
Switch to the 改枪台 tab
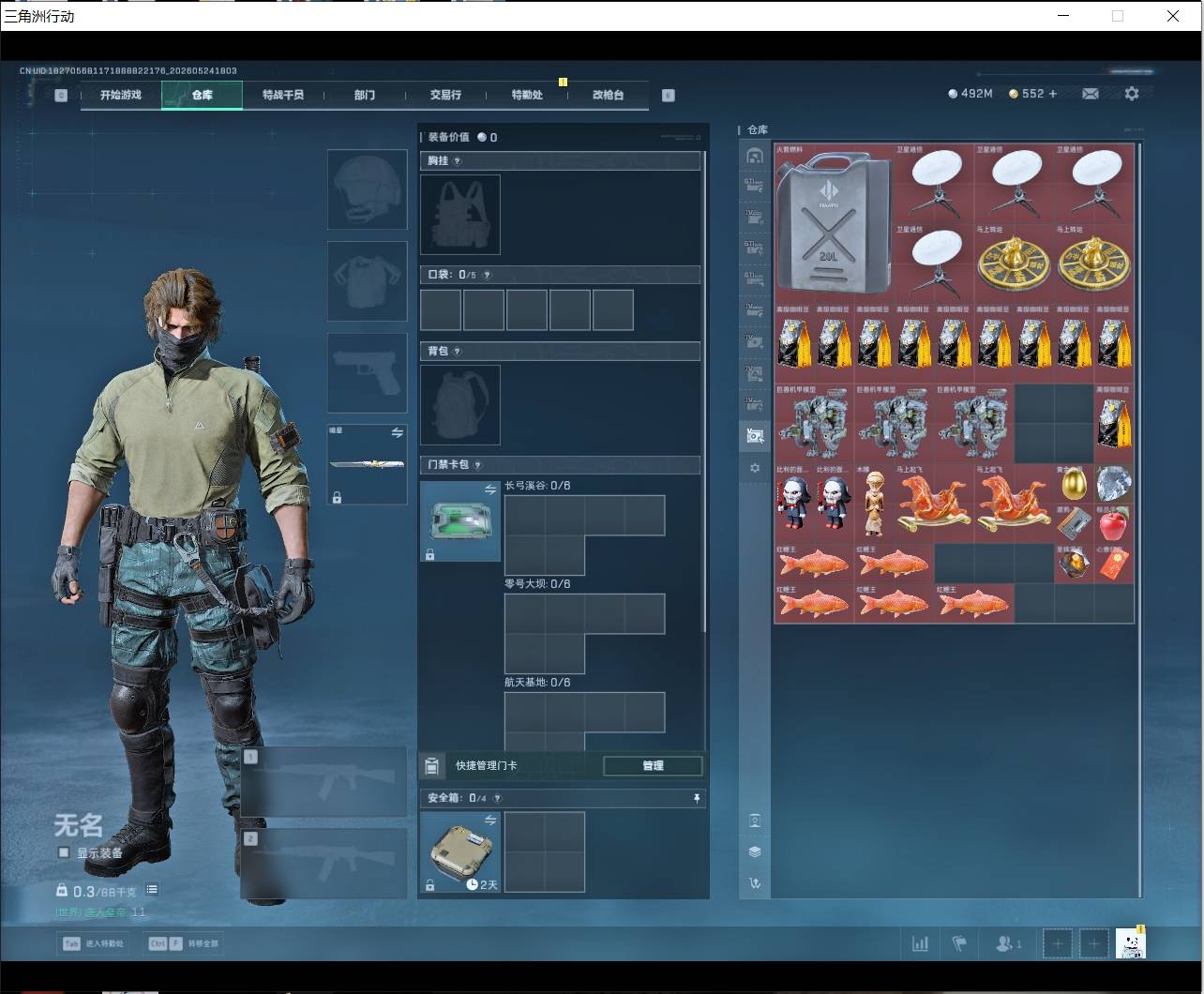click(x=608, y=95)
